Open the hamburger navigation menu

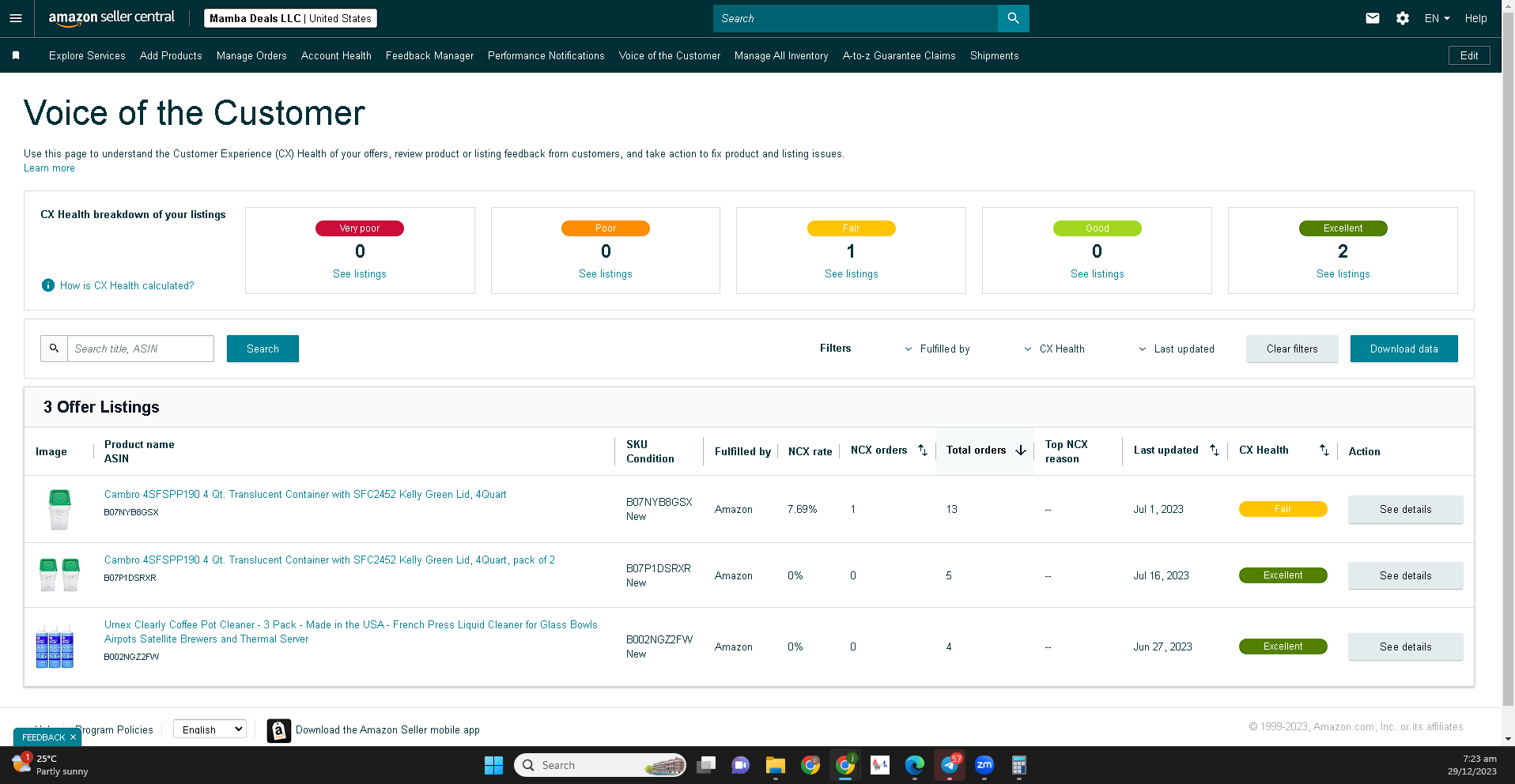pos(16,18)
